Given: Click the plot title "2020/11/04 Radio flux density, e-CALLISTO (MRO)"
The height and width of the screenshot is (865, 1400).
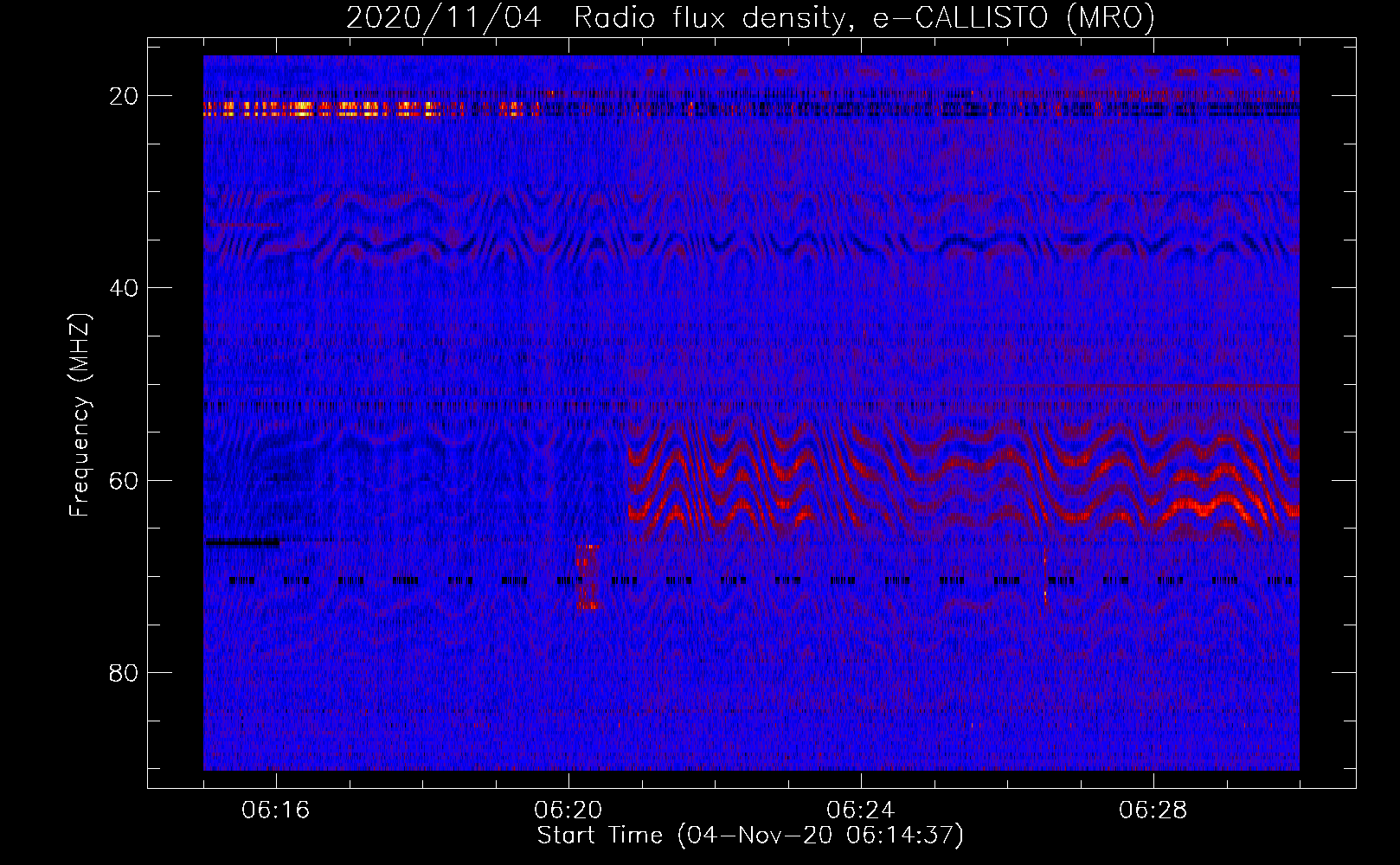Looking at the screenshot, I should tap(750, 17).
